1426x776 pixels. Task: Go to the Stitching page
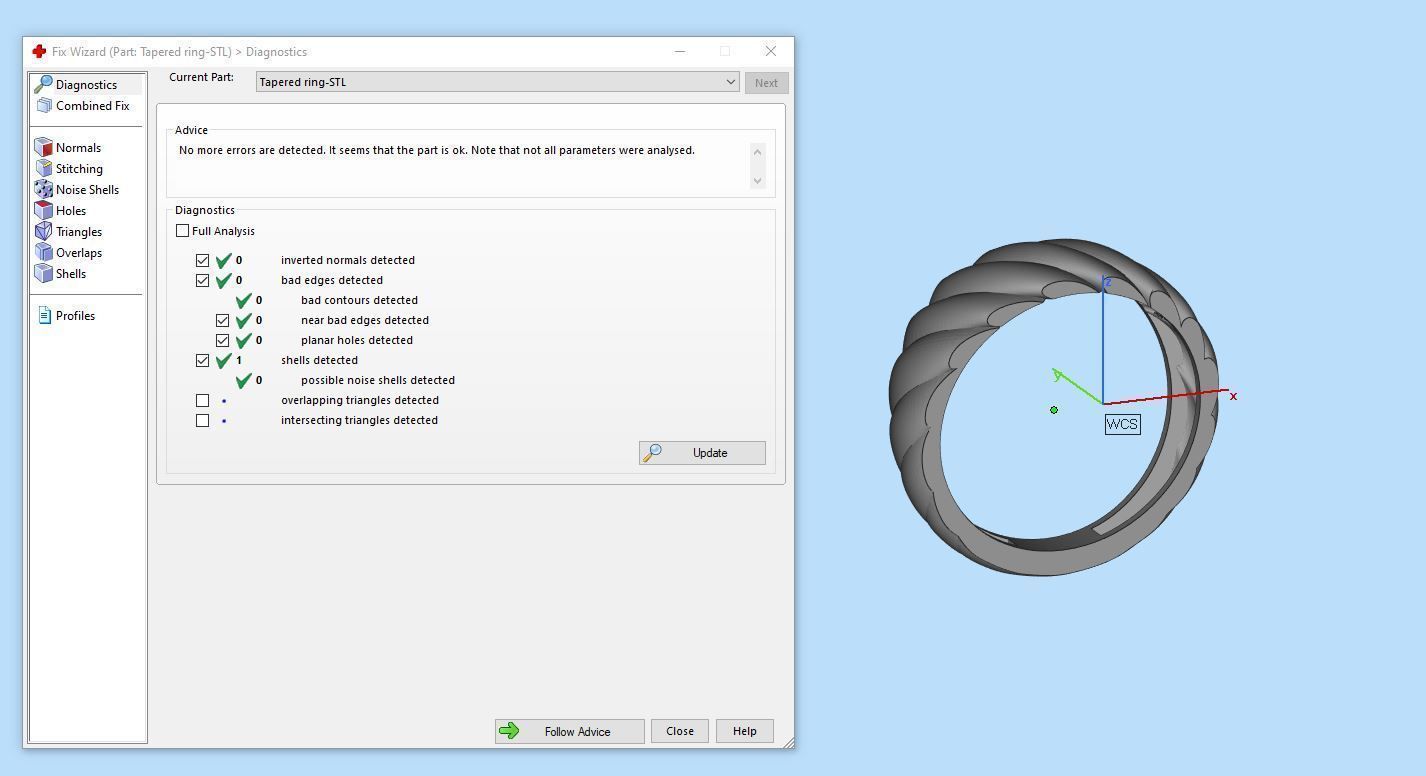tap(79, 169)
